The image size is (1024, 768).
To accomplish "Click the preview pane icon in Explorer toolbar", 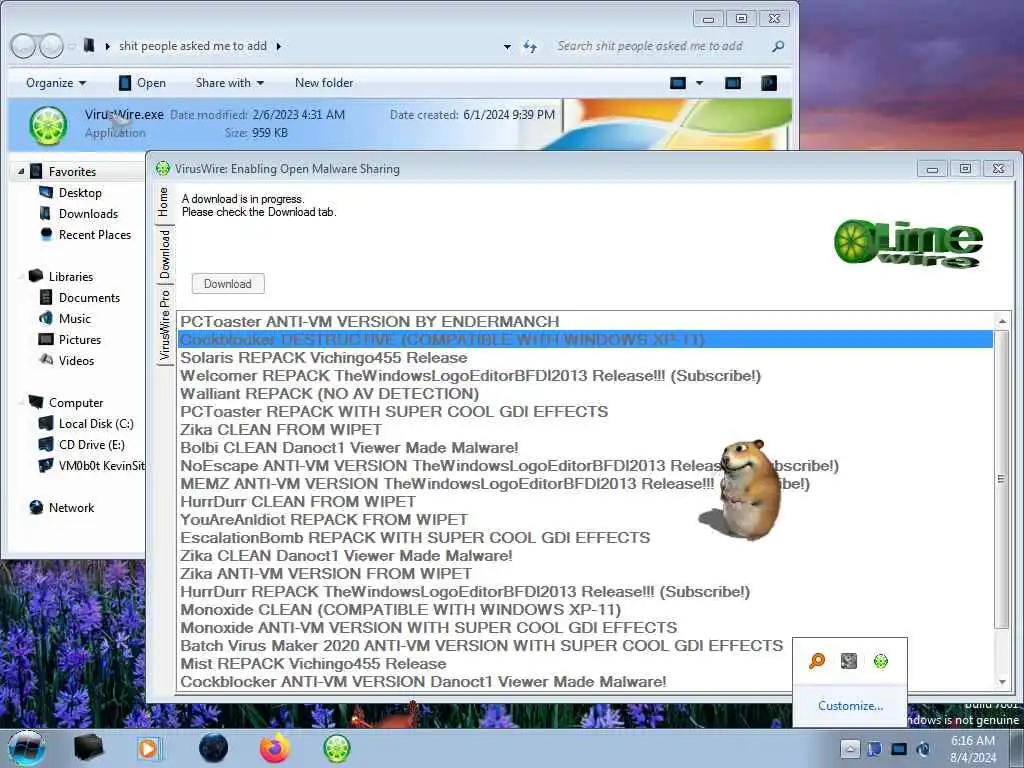I will (733, 83).
